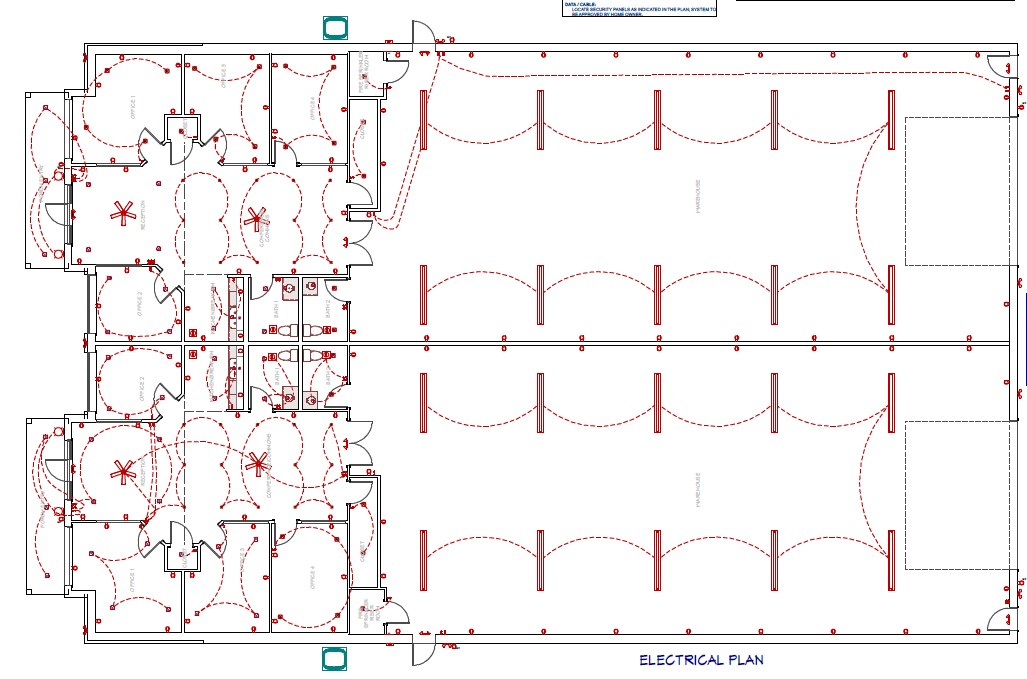The height and width of the screenshot is (679, 1027).
Task: Select the upper OFFICE 4 room label
Action: tap(312, 109)
